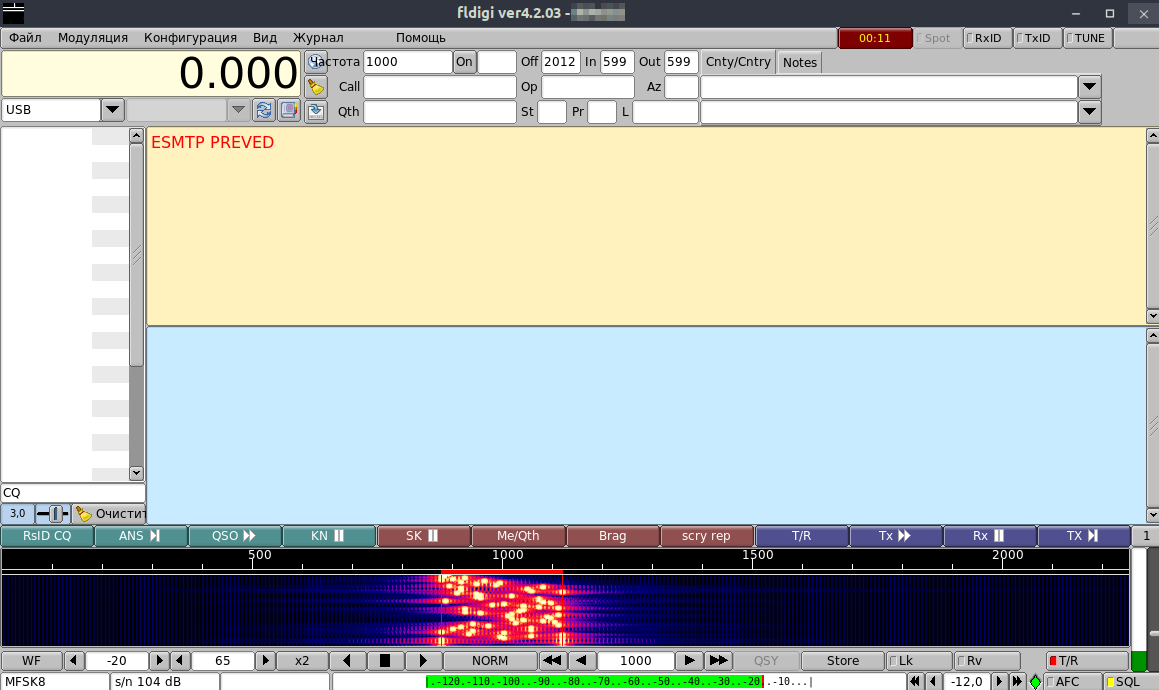Click the clock icon beside Частота
This screenshot has height=690, width=1159.
pyautogui.click(x=316, y=62)
